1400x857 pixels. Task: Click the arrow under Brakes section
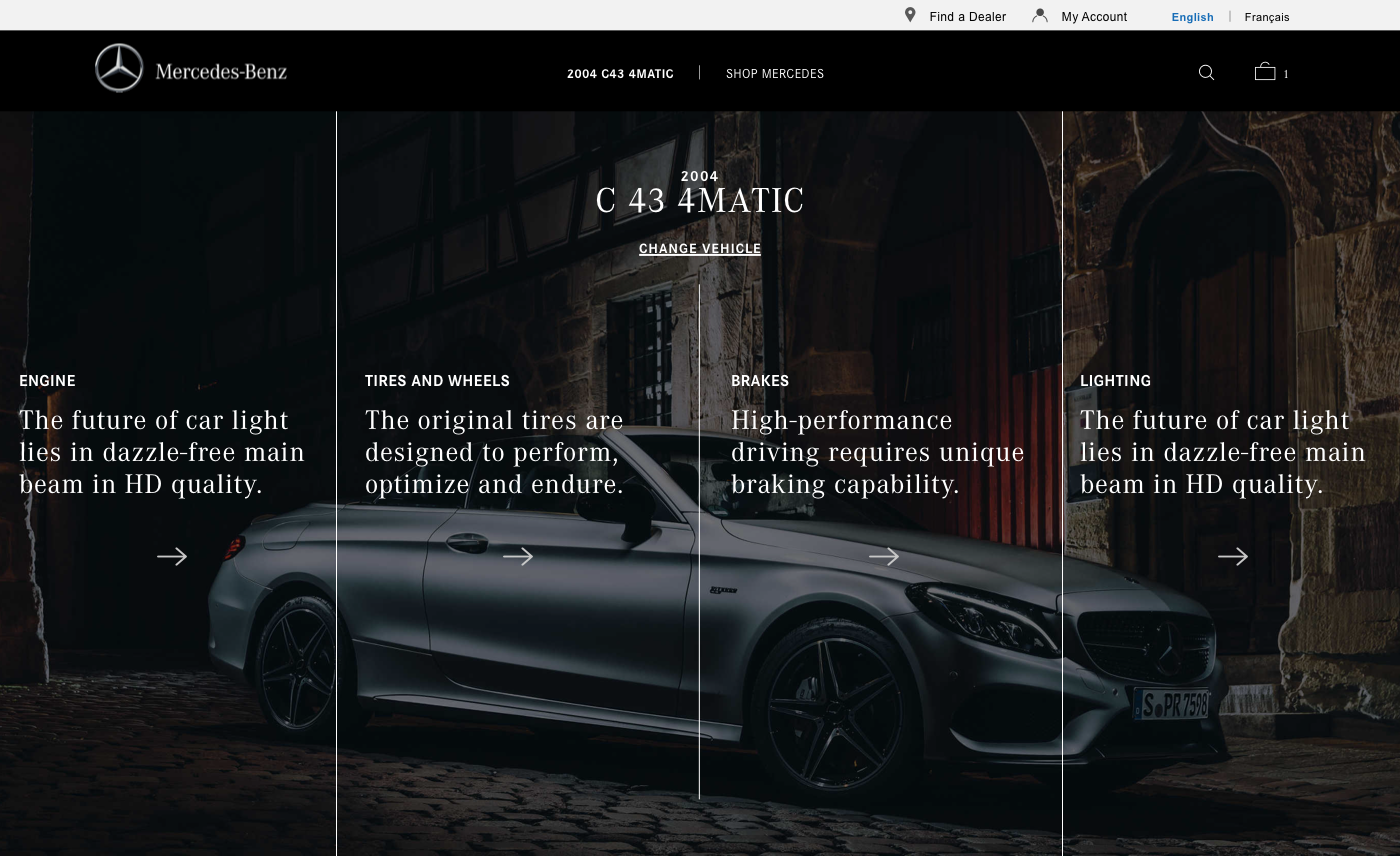coord(884,557)
